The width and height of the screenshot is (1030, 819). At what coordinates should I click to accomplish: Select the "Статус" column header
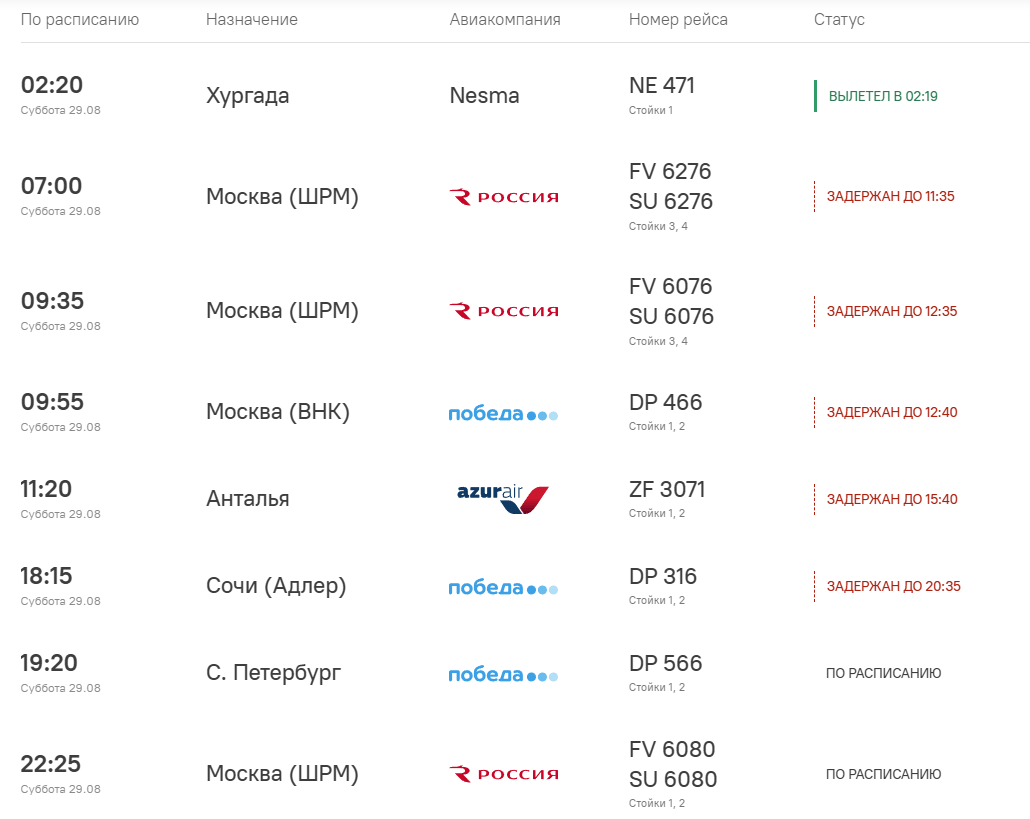(839, 20)
